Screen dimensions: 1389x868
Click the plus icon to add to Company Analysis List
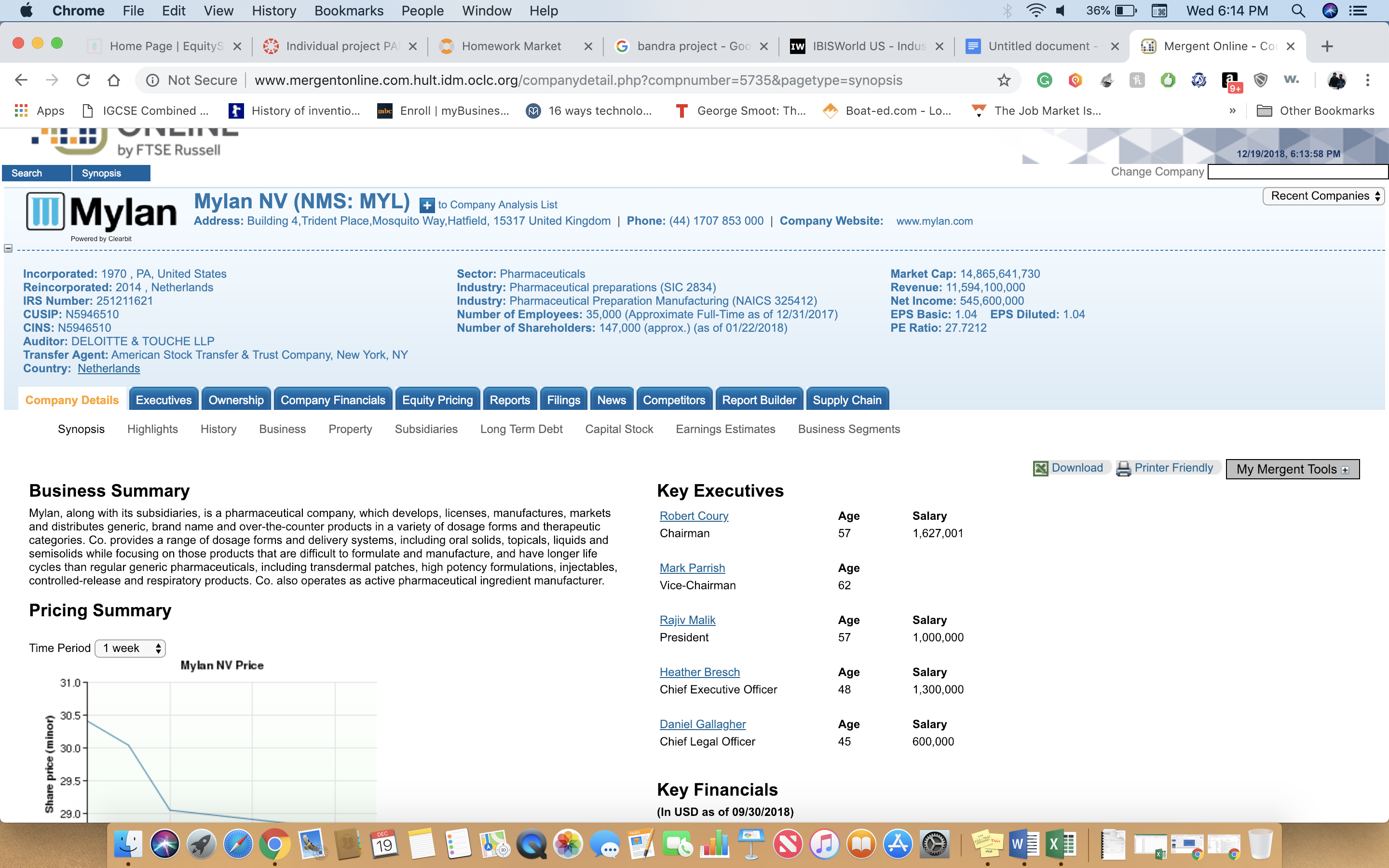(x=426, y=205)
